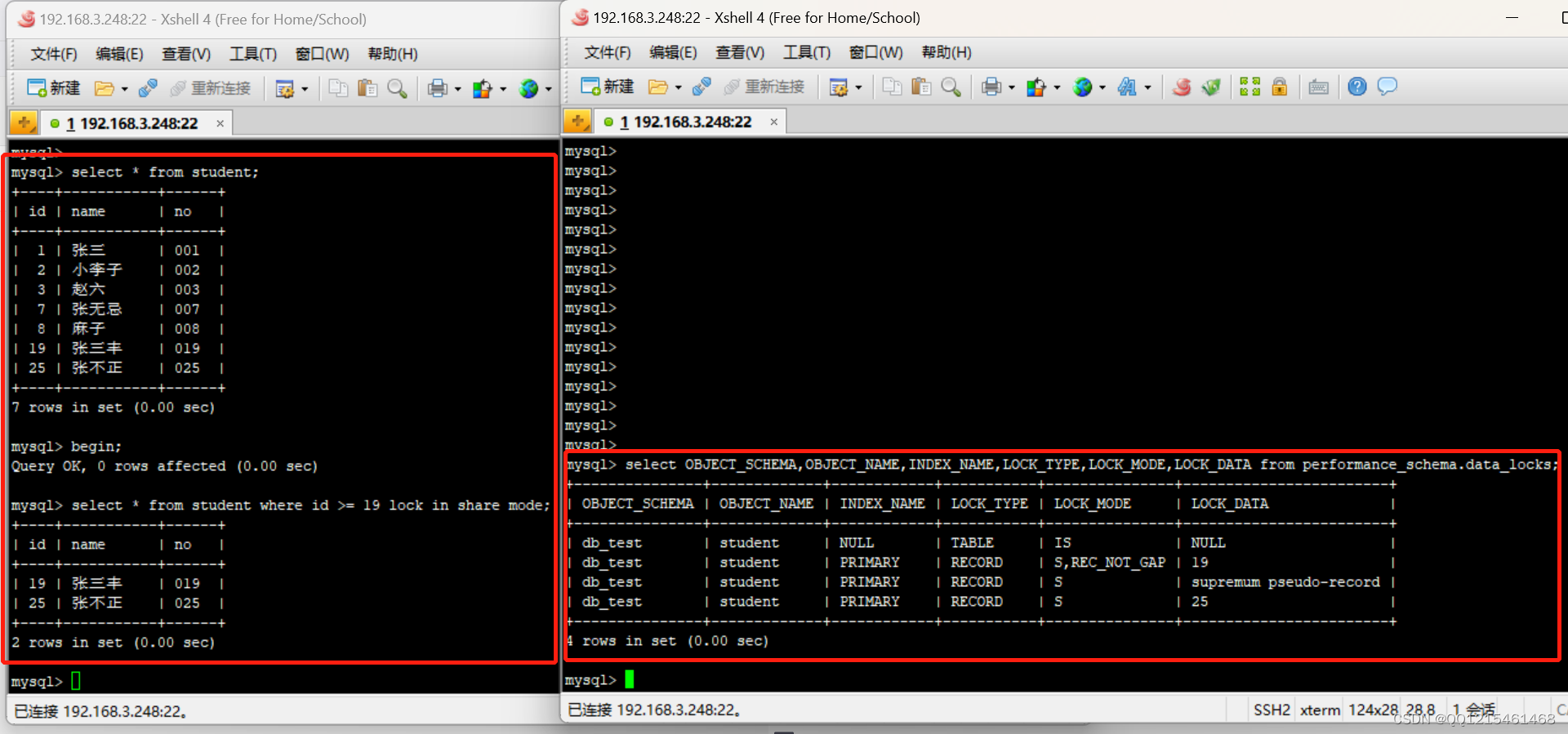Expand Print dropdown arrow in left Xshell window
The width and height of the screenshot is (1568, 734).
coord(457,89)
